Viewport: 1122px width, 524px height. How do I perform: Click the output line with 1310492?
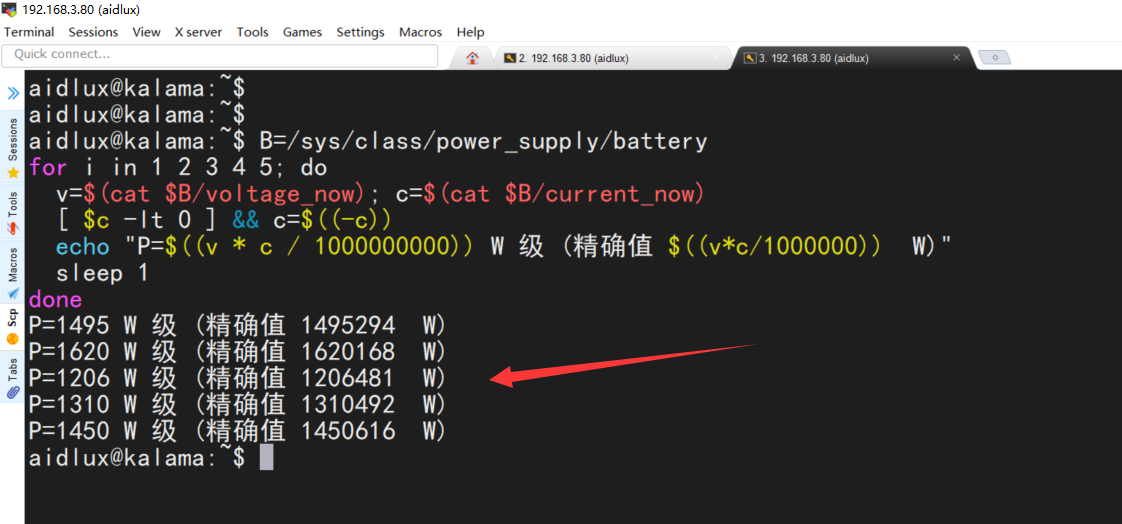(x=237, y=404)
